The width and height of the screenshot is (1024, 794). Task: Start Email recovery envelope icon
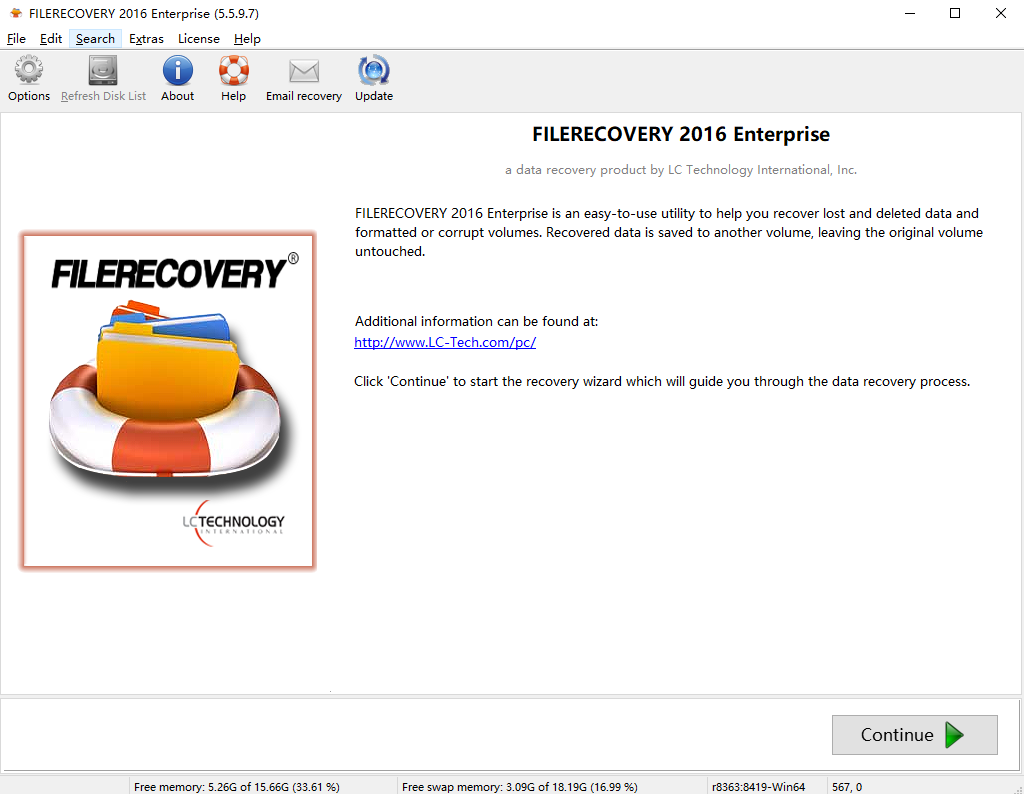tap(304, 71)
